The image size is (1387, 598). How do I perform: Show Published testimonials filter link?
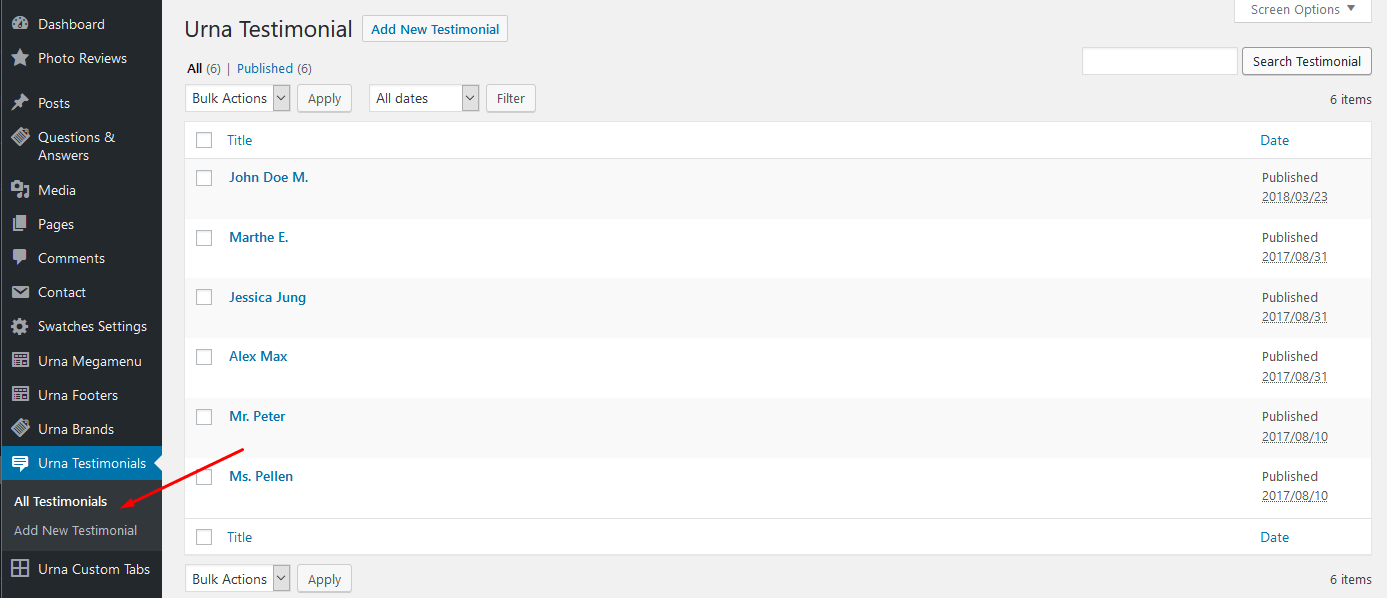coord(265,69)
